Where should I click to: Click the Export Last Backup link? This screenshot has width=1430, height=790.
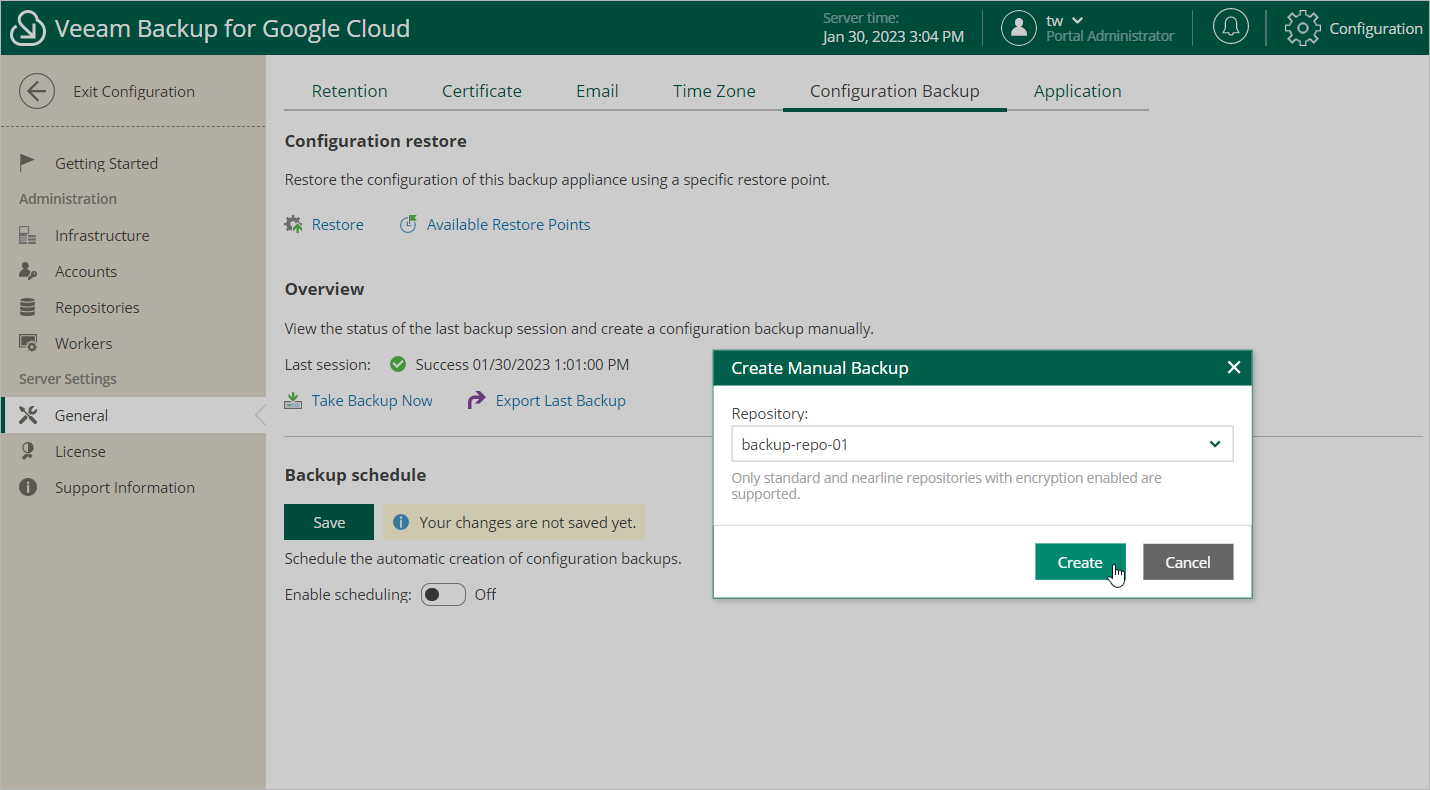561,400
